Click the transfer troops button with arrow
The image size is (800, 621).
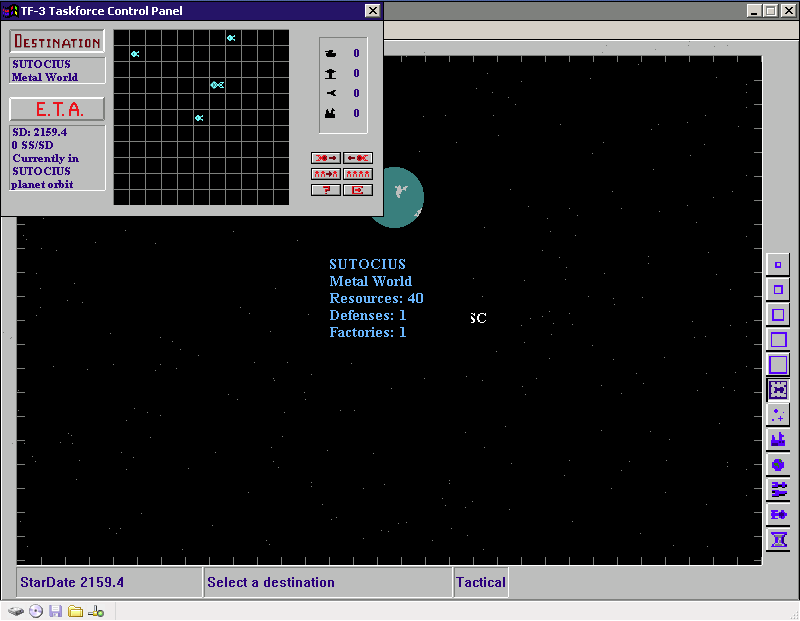coord(326,174)
